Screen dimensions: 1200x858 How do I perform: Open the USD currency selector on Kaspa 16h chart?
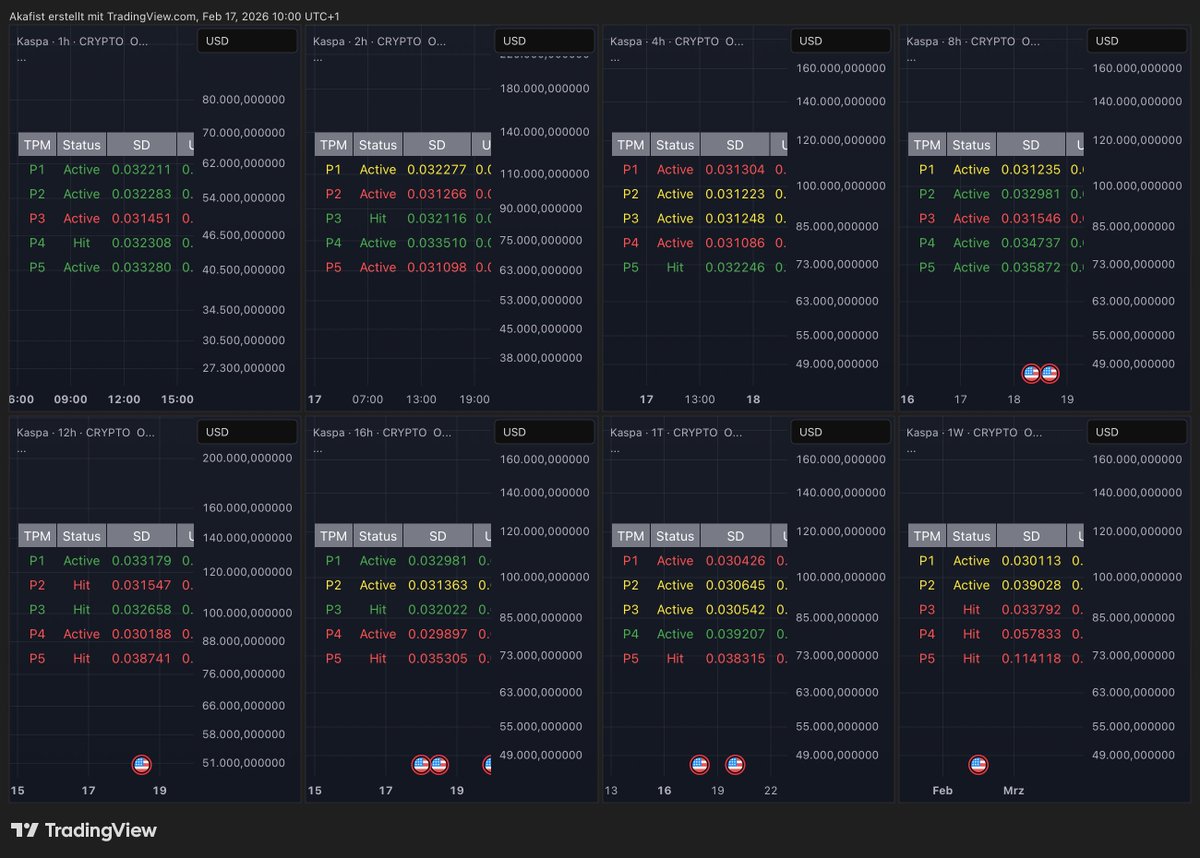(x=544, y=432)
